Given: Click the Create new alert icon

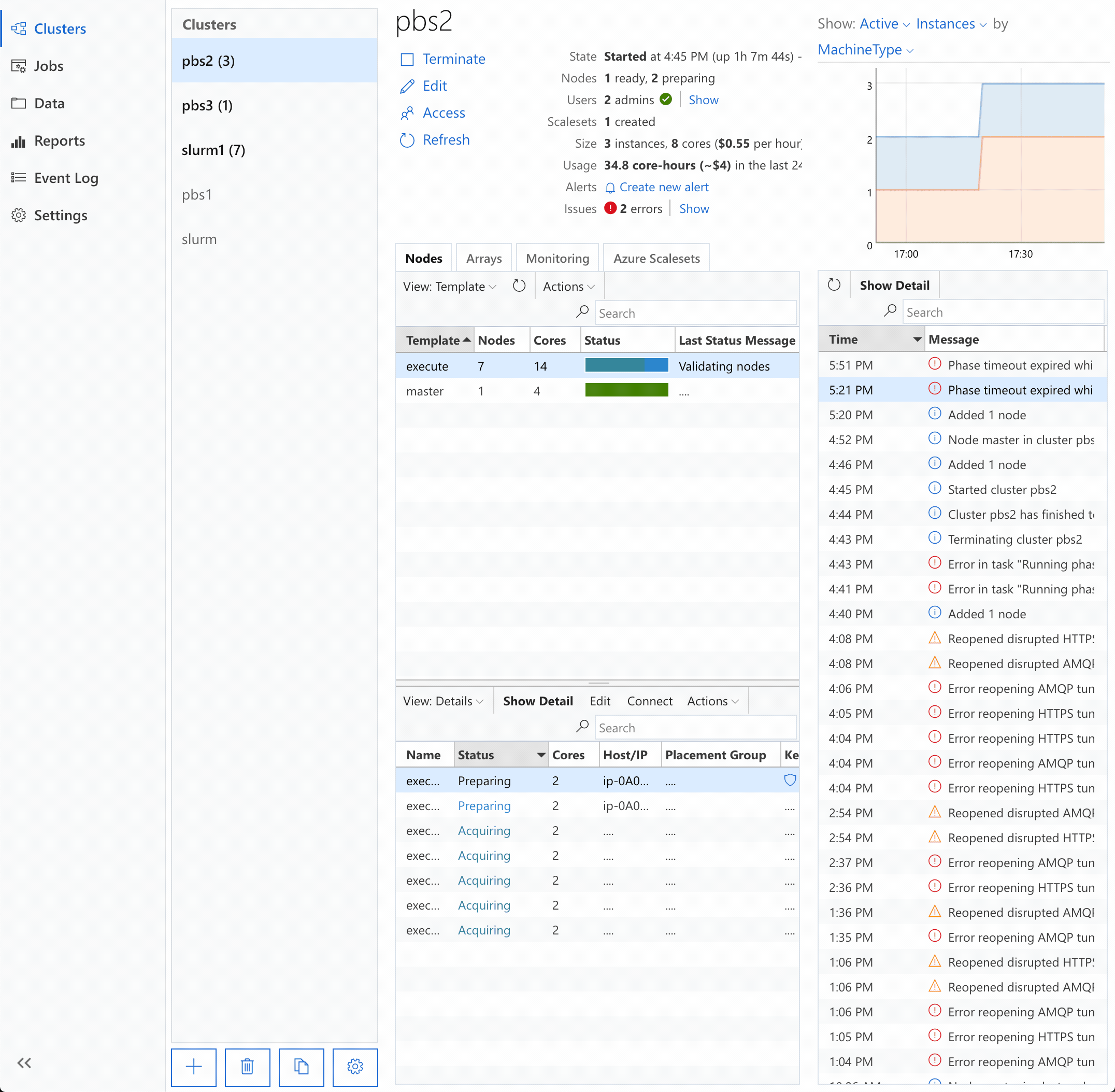Looking at the screenshot, I should [x=610, y=187].
